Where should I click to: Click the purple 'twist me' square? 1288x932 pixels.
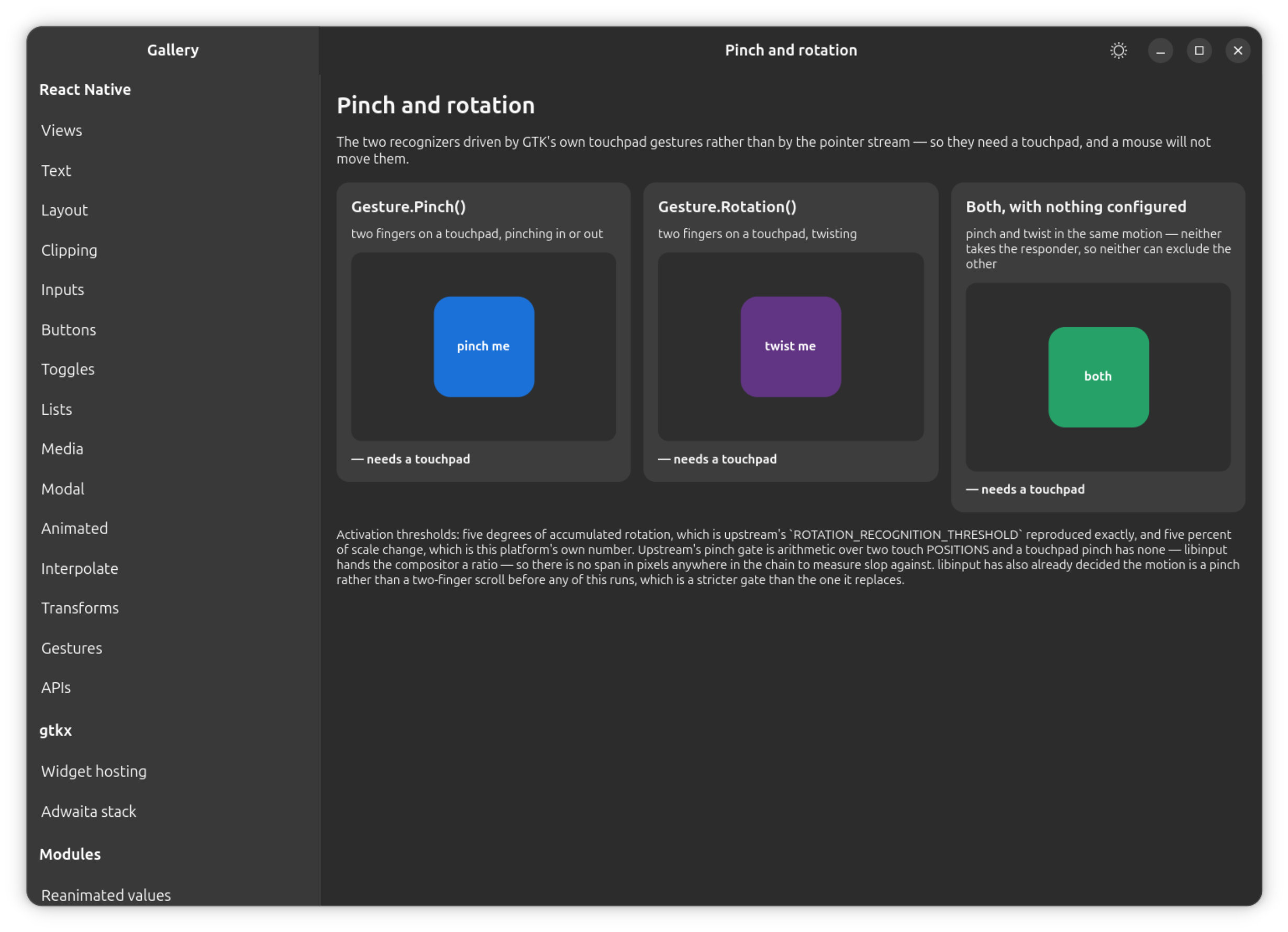point(791,347)
